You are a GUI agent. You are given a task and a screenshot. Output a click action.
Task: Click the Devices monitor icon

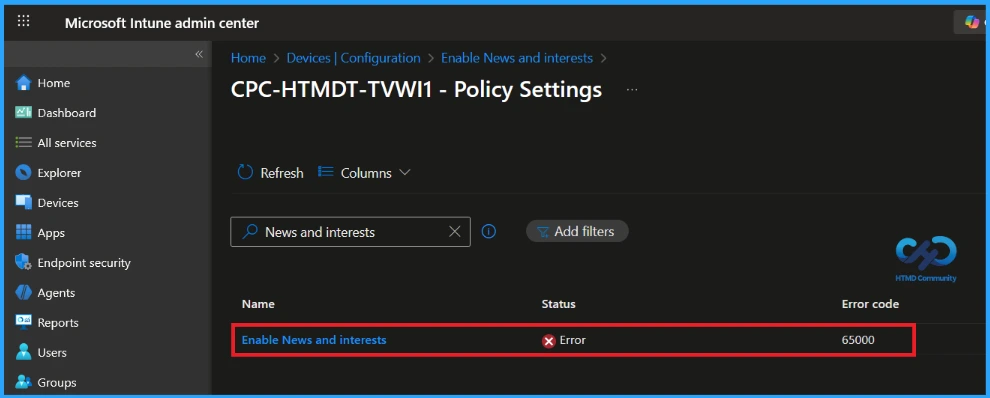[23, 203]
